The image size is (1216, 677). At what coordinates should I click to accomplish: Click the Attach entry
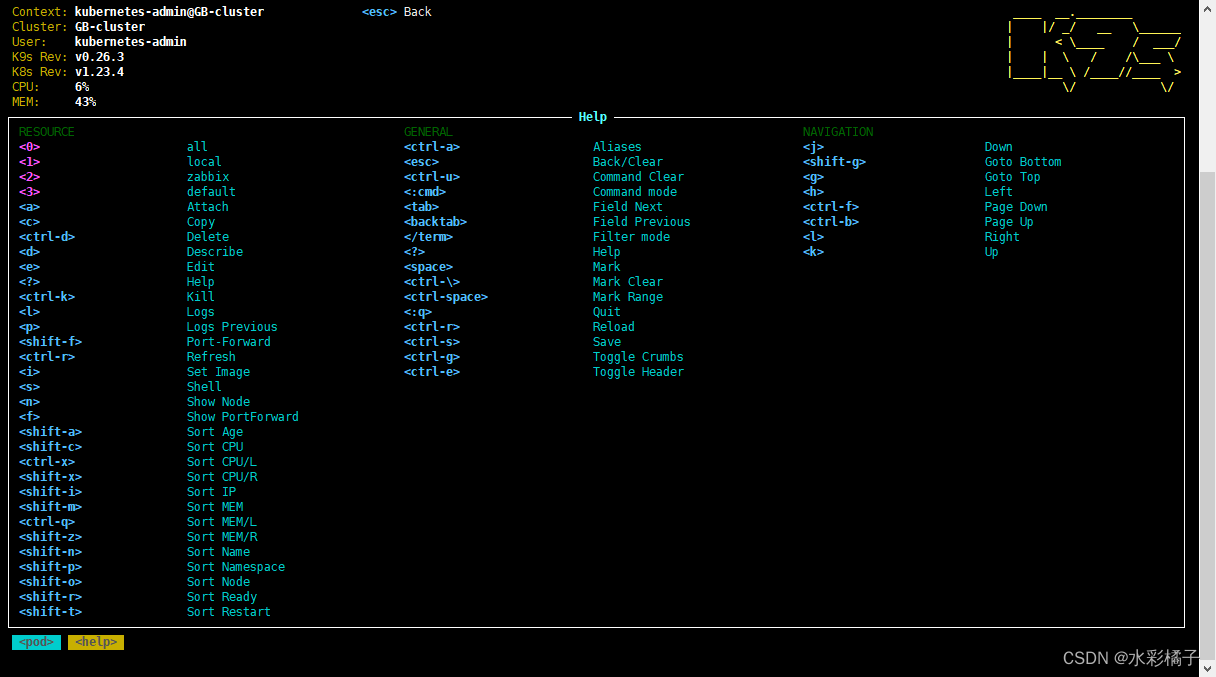click(x=208, y=207)
